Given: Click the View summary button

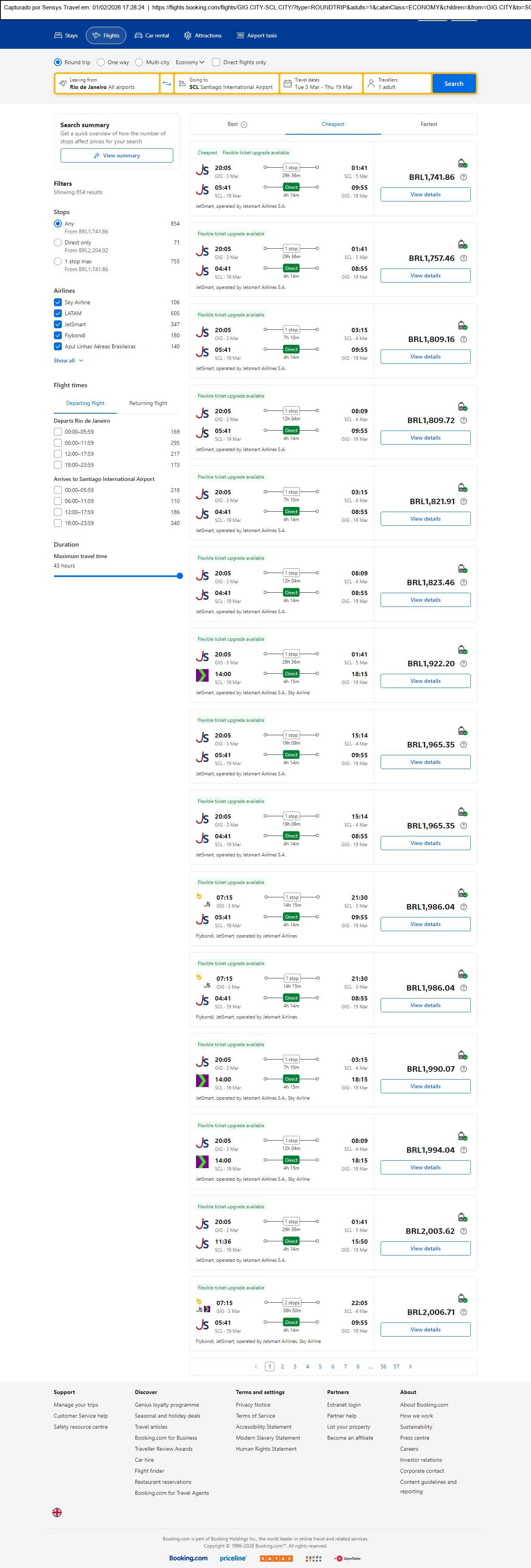Looking at the screenshot, I should click(116, 156).
